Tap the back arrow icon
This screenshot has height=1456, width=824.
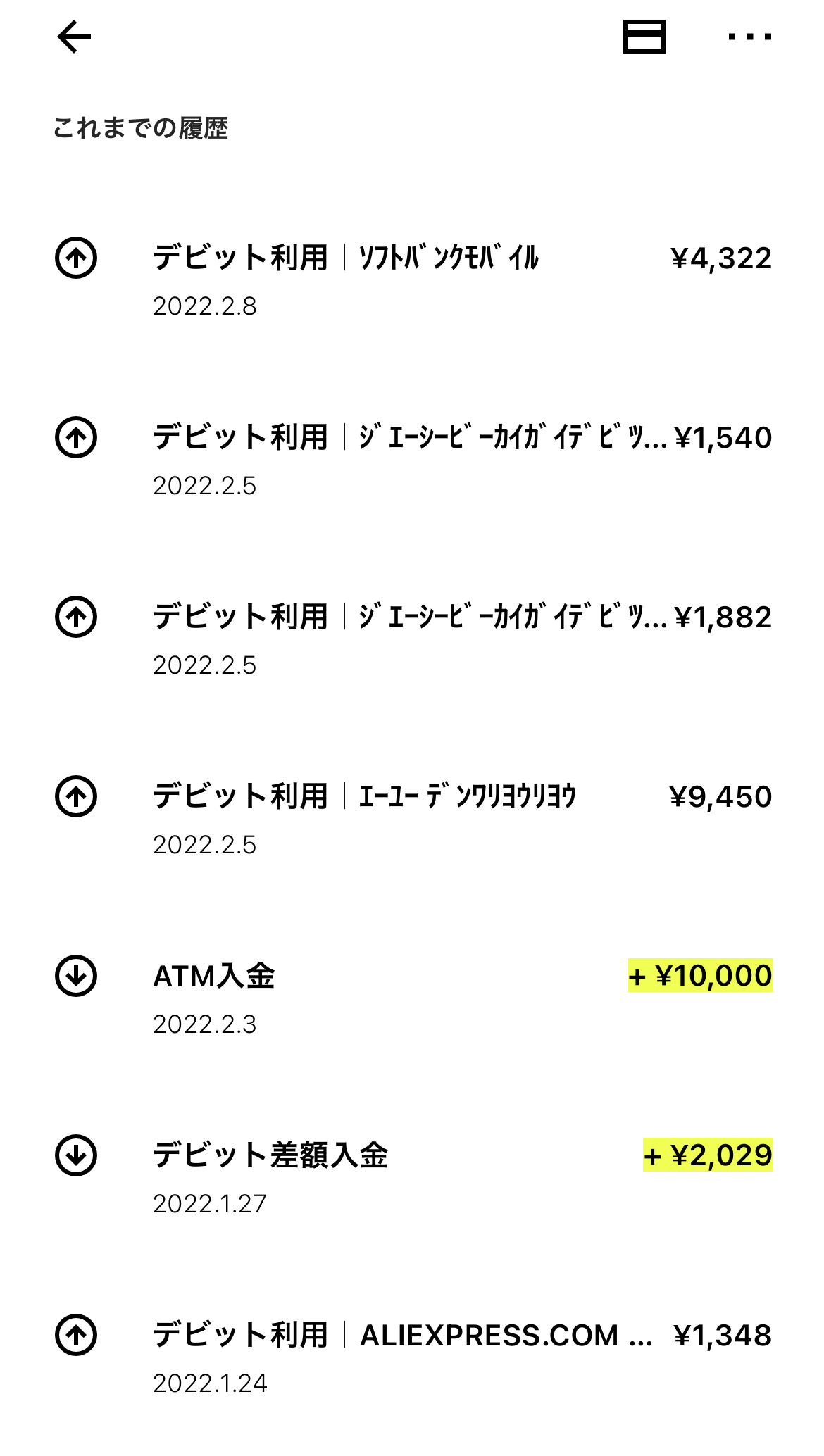coord(74,37)
